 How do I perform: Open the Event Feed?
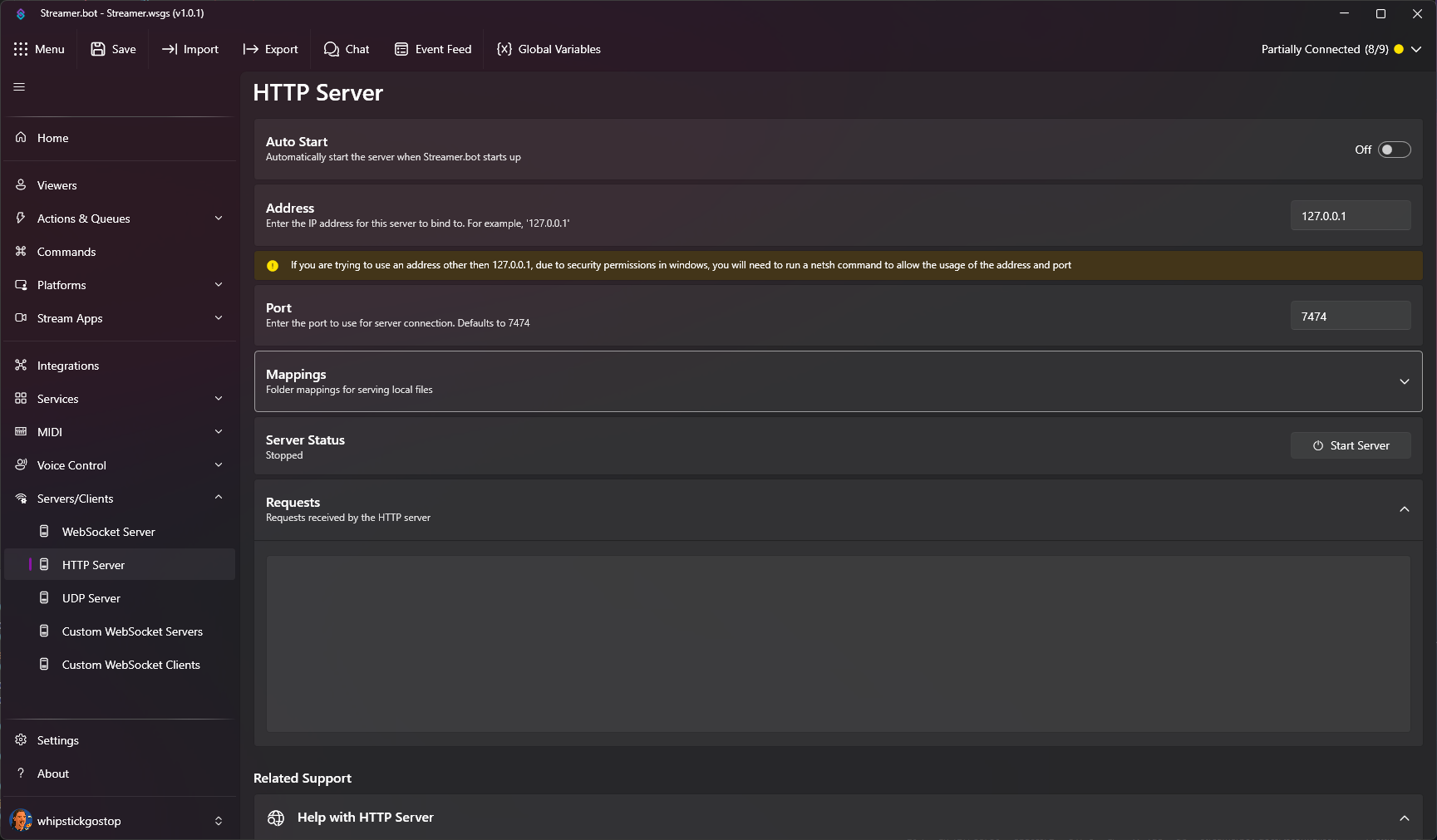click(433, 49)
